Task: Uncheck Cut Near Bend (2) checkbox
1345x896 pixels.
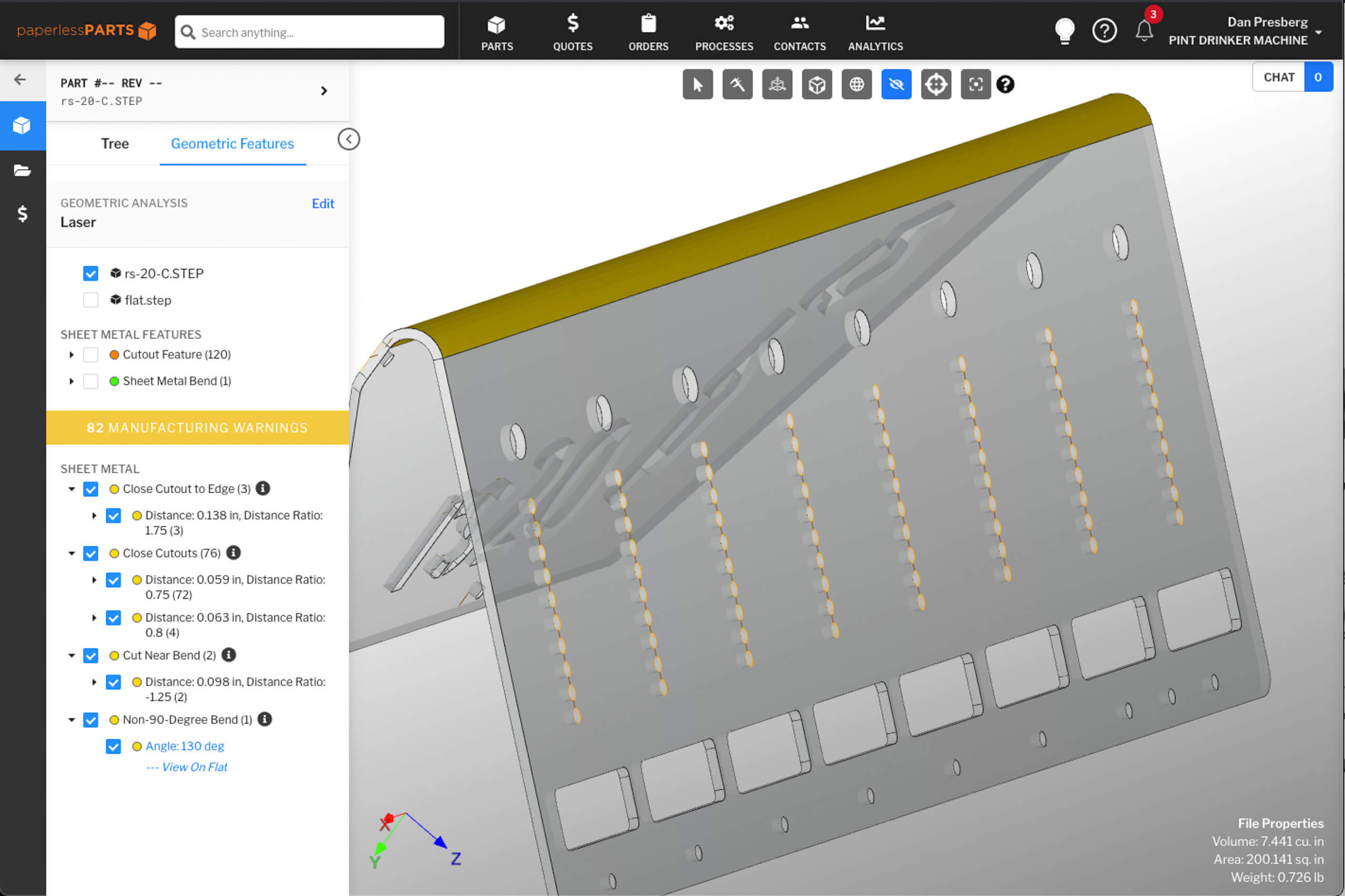Action: (90, 655)
